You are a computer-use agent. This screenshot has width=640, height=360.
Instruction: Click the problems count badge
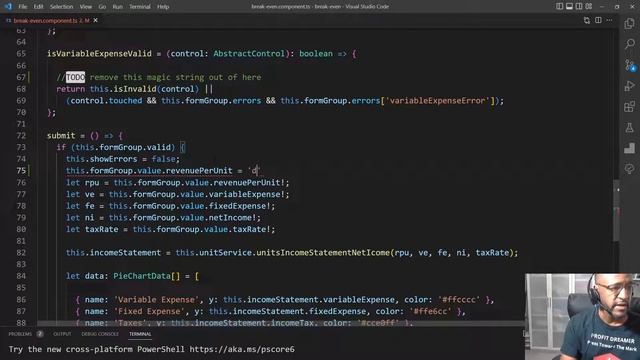(x=40, y=334)
